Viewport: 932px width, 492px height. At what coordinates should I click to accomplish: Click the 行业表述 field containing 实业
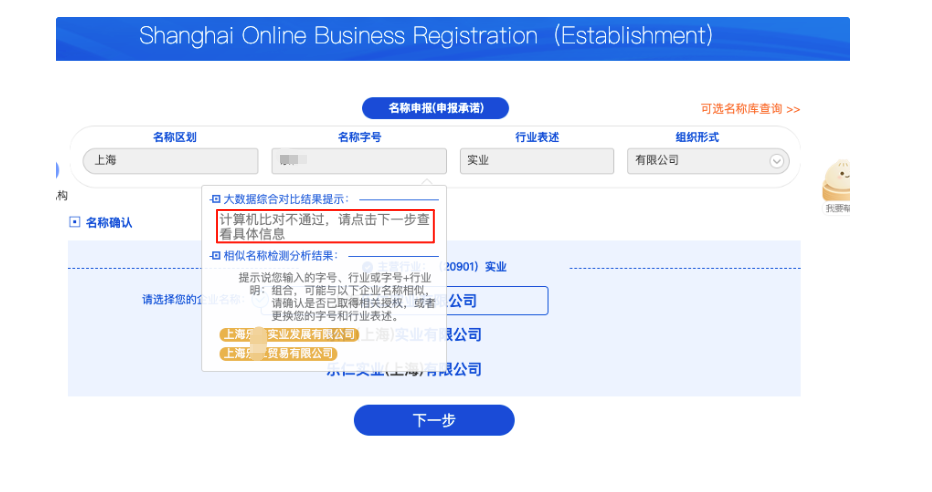click(537, 160)
